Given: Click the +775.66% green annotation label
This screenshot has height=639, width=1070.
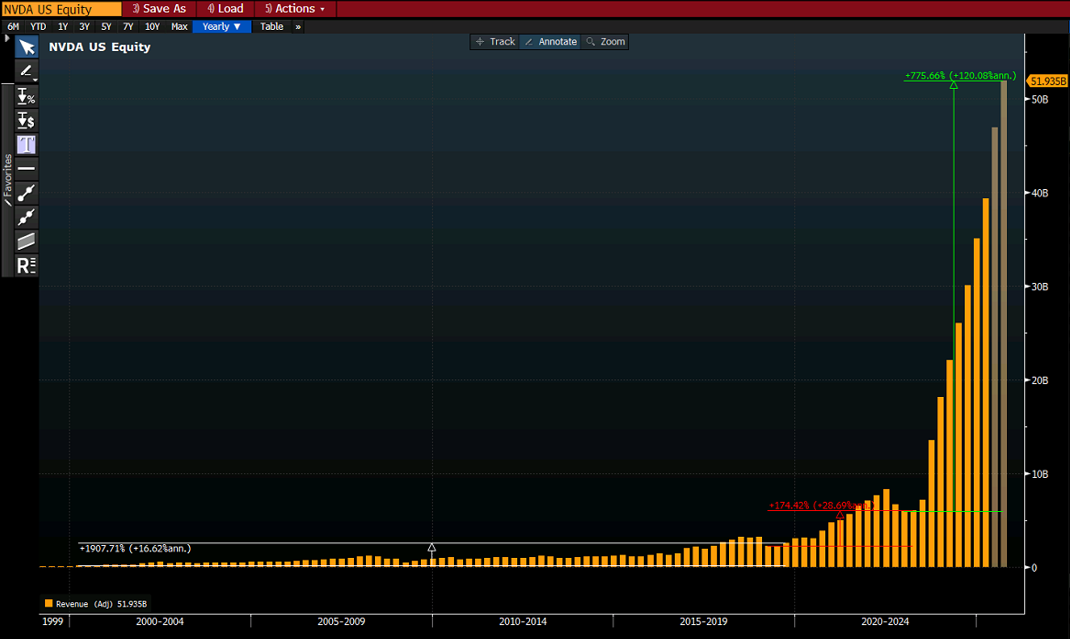Looking at the screenshot, I should click(960, 76).
